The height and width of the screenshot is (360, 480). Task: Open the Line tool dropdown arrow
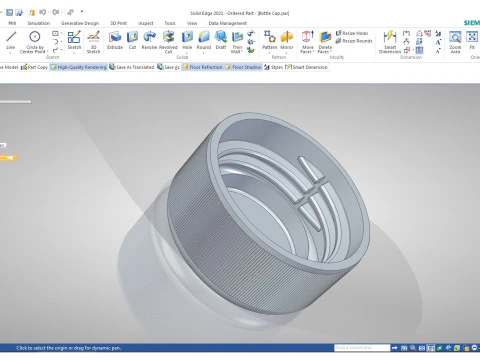(x=10, y=53)
